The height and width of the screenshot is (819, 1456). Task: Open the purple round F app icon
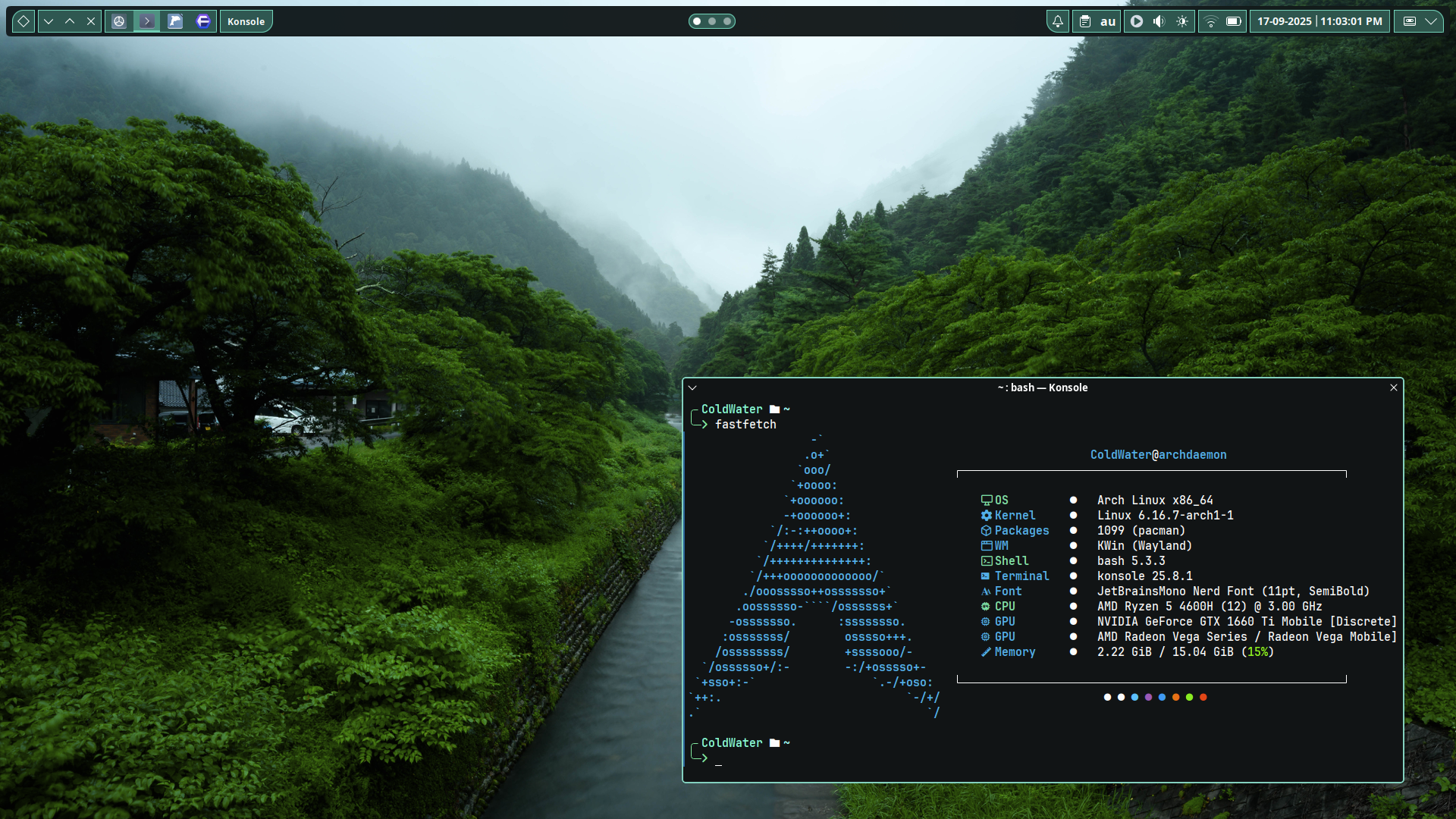click(203, 21)
